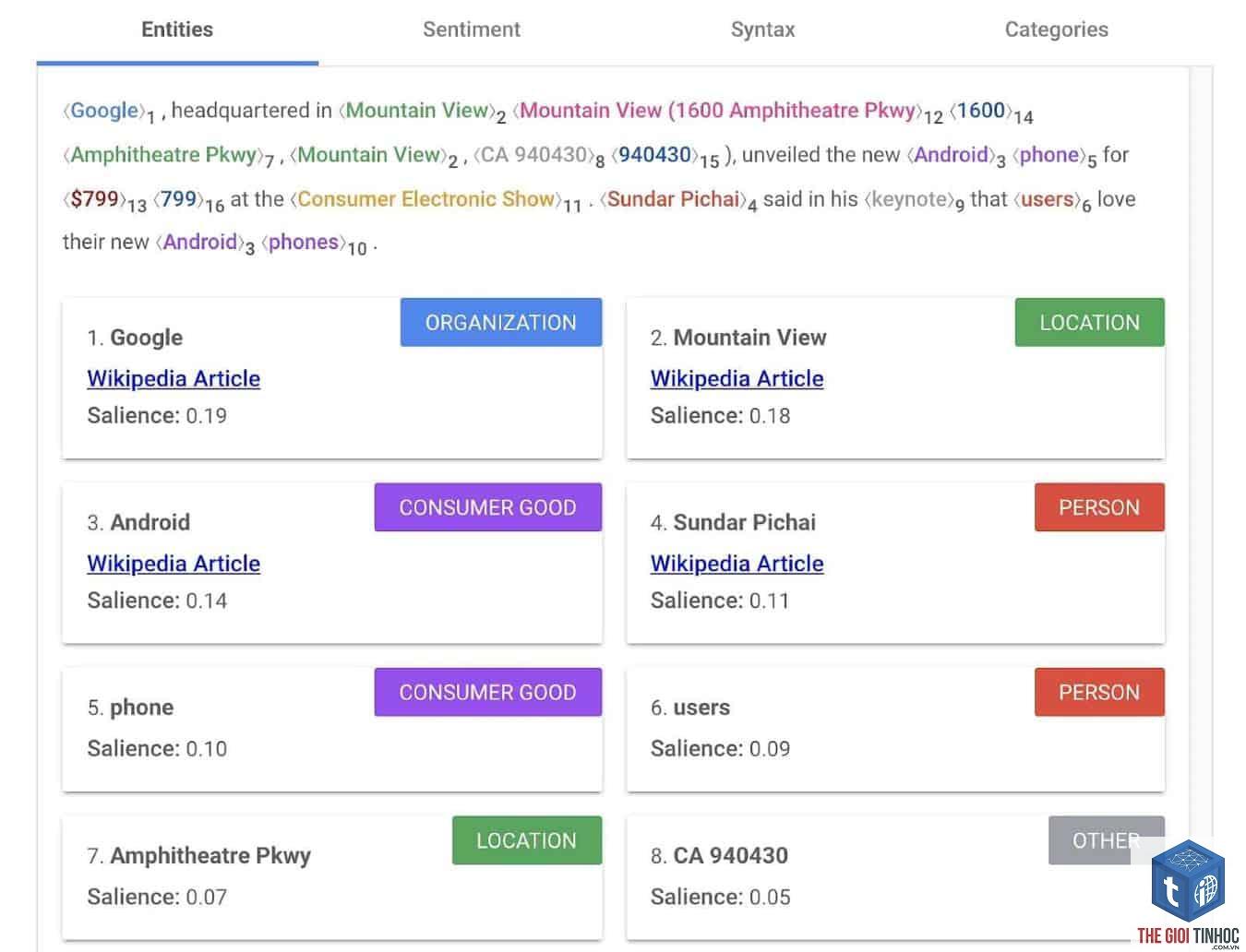The width and height of the screenshot is (1246, 952).
Task: Select the Syntax tab
Action: pyautogui.click(x=762, y=30)
